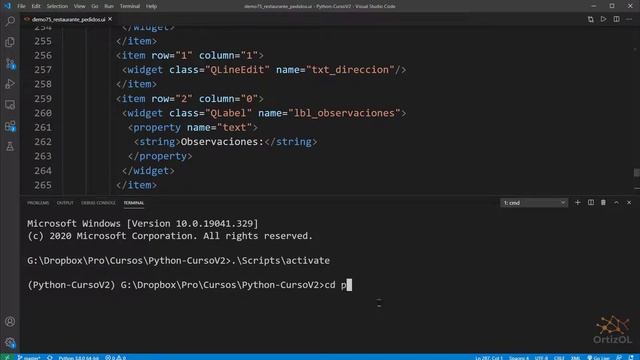Close the demo75_restaurante_pedidos.ui tab
Screen dimensions: 640x360
coord(110,19)
